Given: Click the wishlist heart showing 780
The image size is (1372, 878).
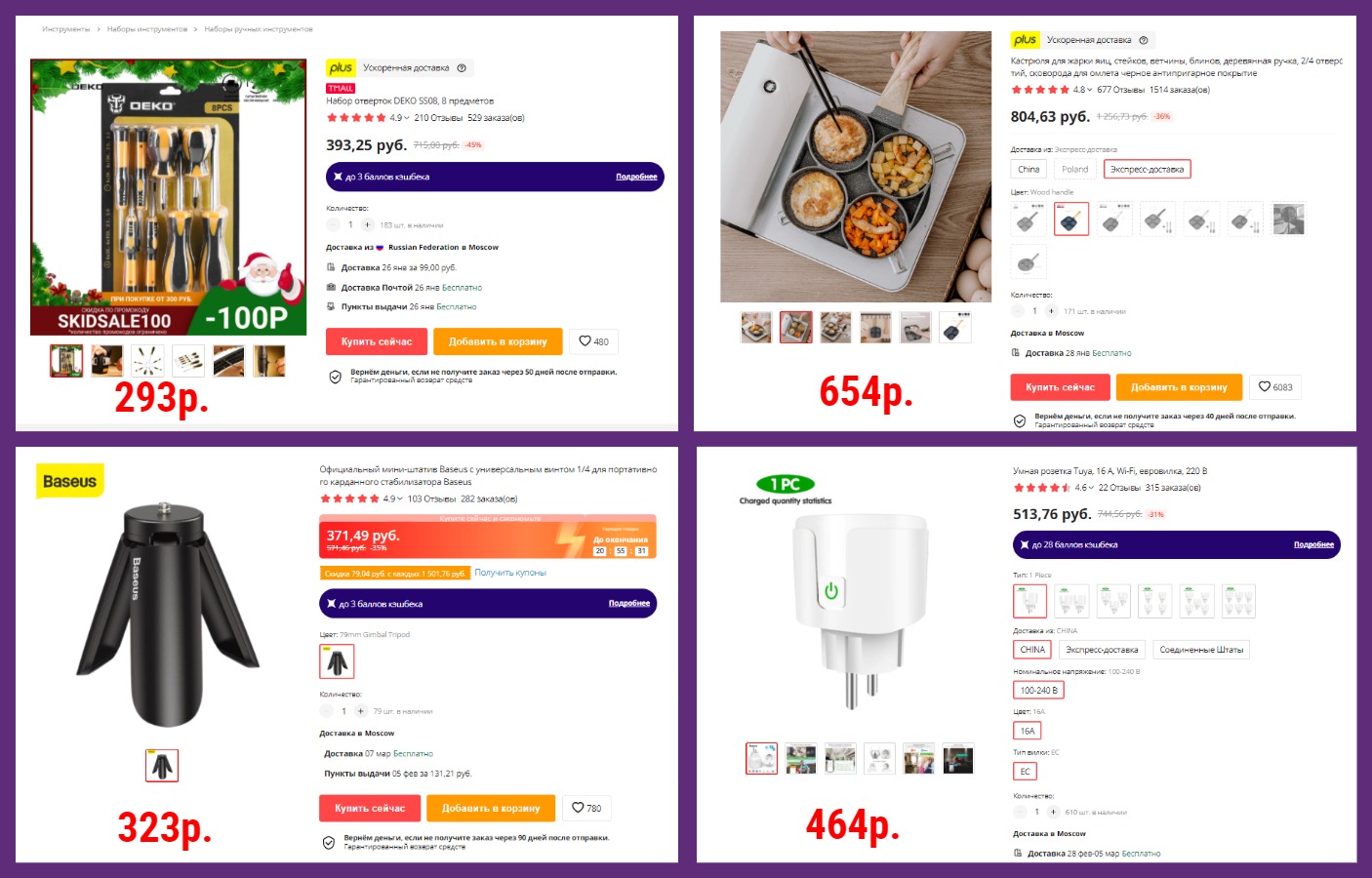Looking at the screenshot, I should 586,808.
